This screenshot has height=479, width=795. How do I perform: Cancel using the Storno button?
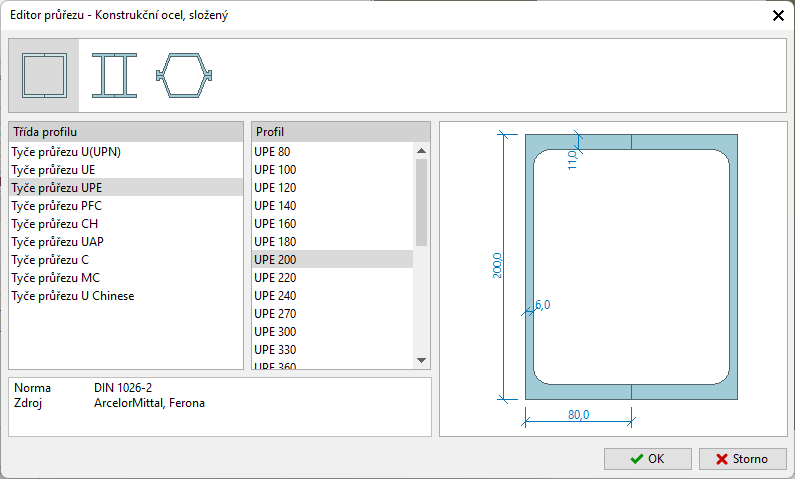(742, 459)
